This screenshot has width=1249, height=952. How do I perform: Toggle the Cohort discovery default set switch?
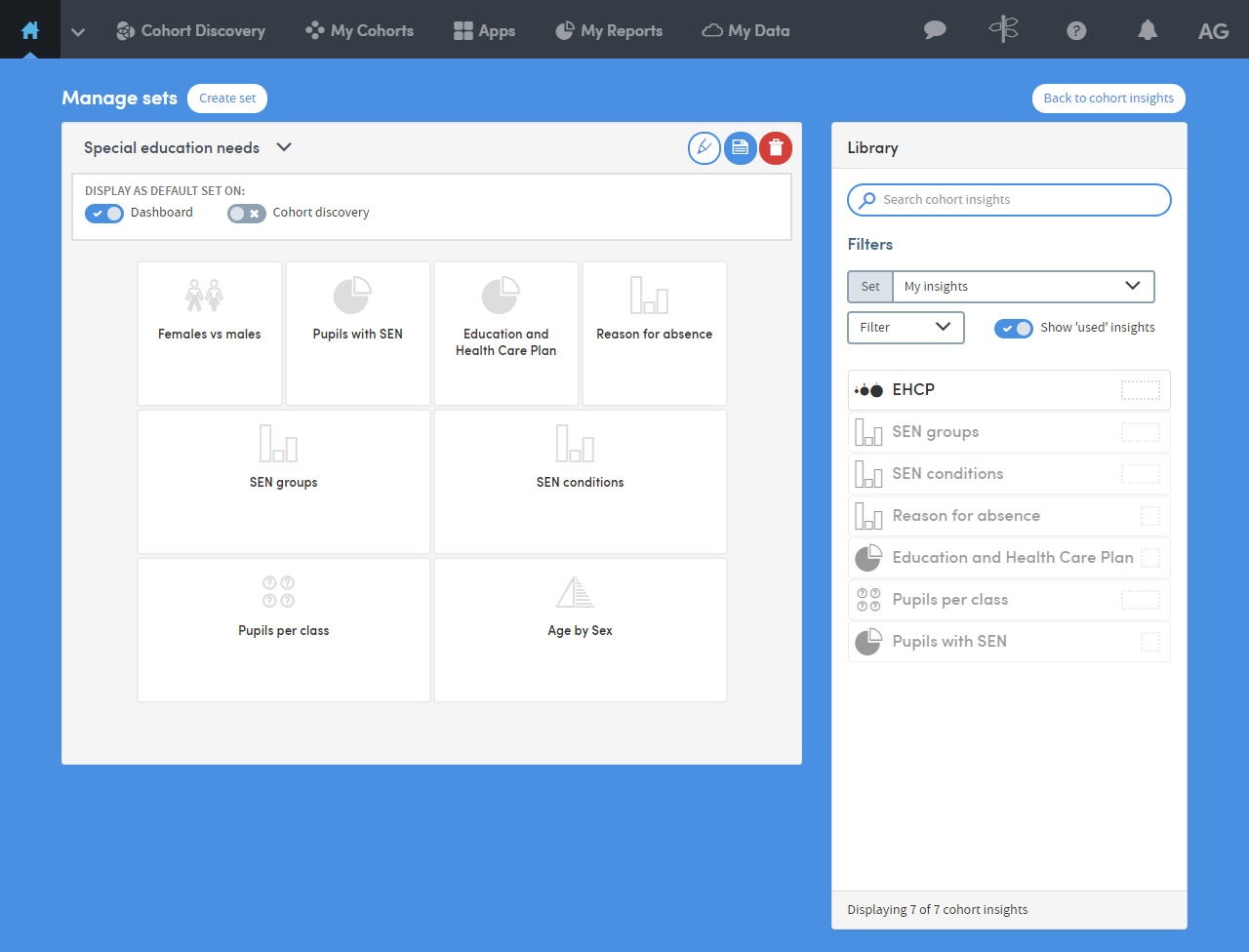[x=247, y=214]
